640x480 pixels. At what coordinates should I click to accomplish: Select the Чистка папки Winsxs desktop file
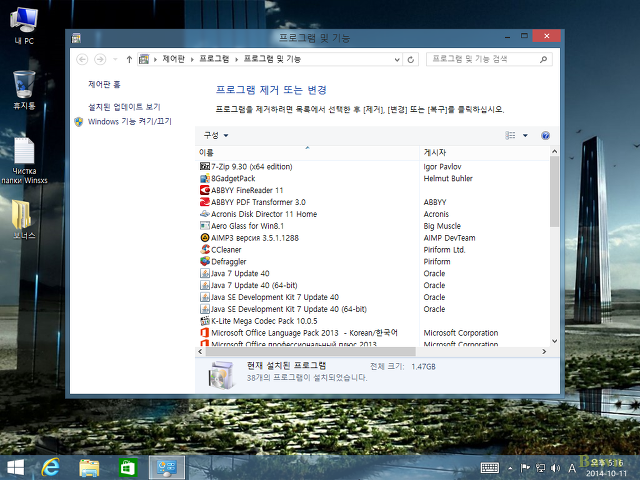(24, 161)
